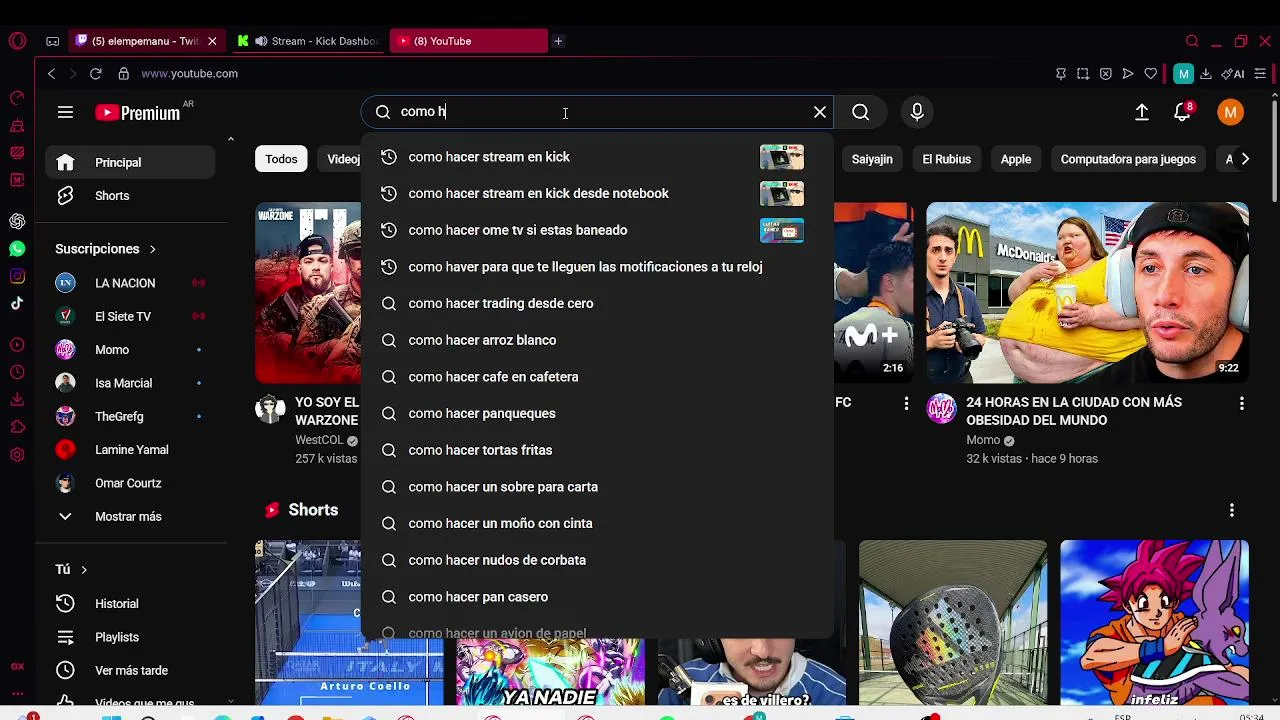Open Historial in the sidebar
Viewport: 1280px width, 720px height.
130,604
